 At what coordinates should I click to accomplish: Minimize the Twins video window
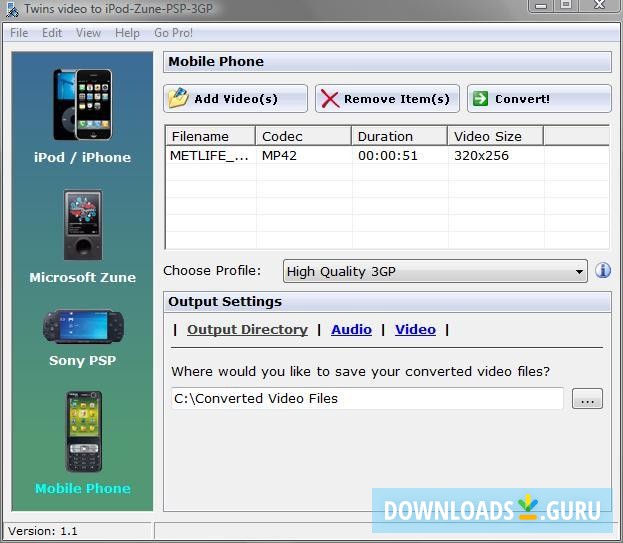[541, 6]
